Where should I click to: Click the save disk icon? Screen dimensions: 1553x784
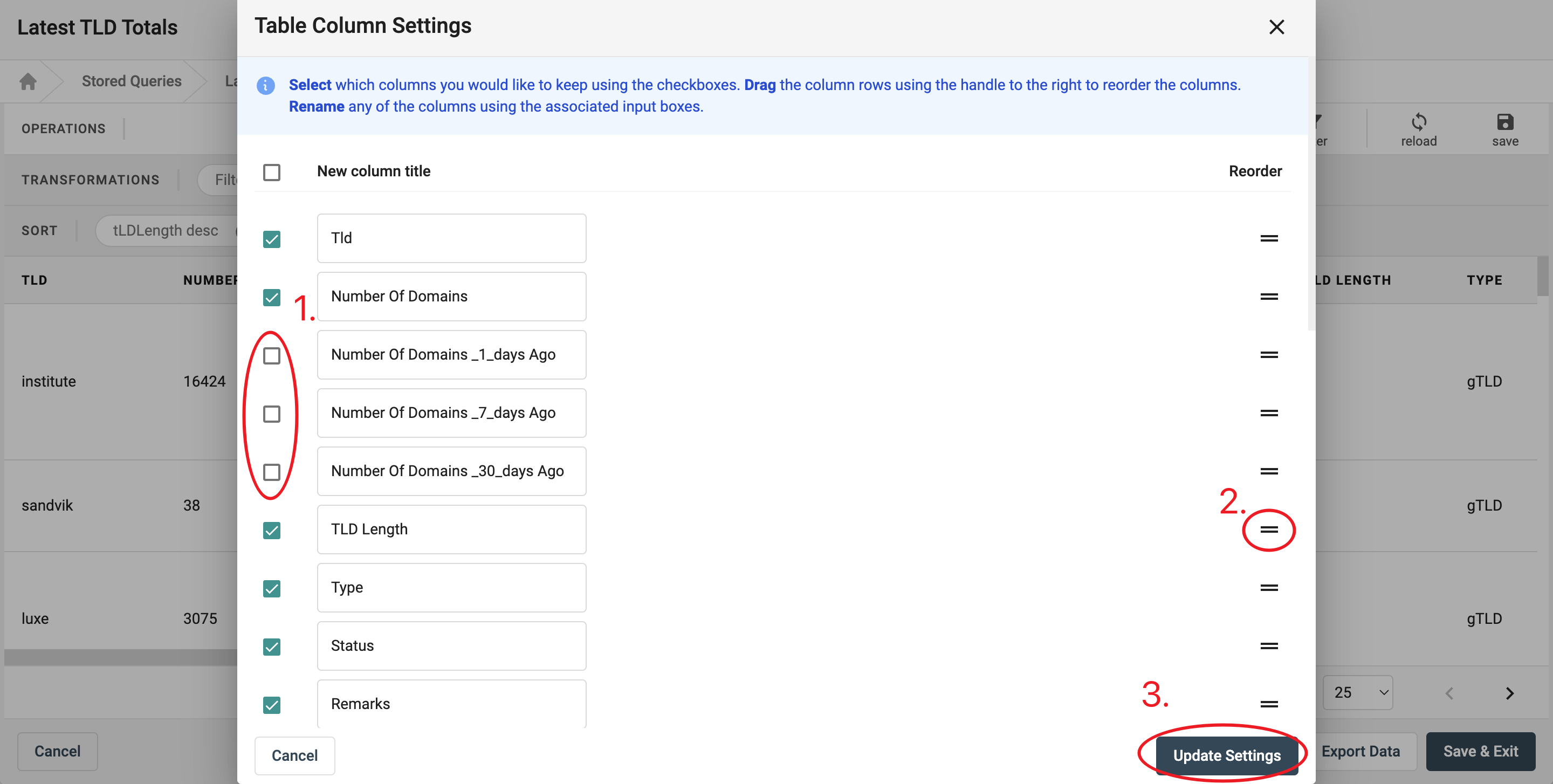(x=1505, y=122)
